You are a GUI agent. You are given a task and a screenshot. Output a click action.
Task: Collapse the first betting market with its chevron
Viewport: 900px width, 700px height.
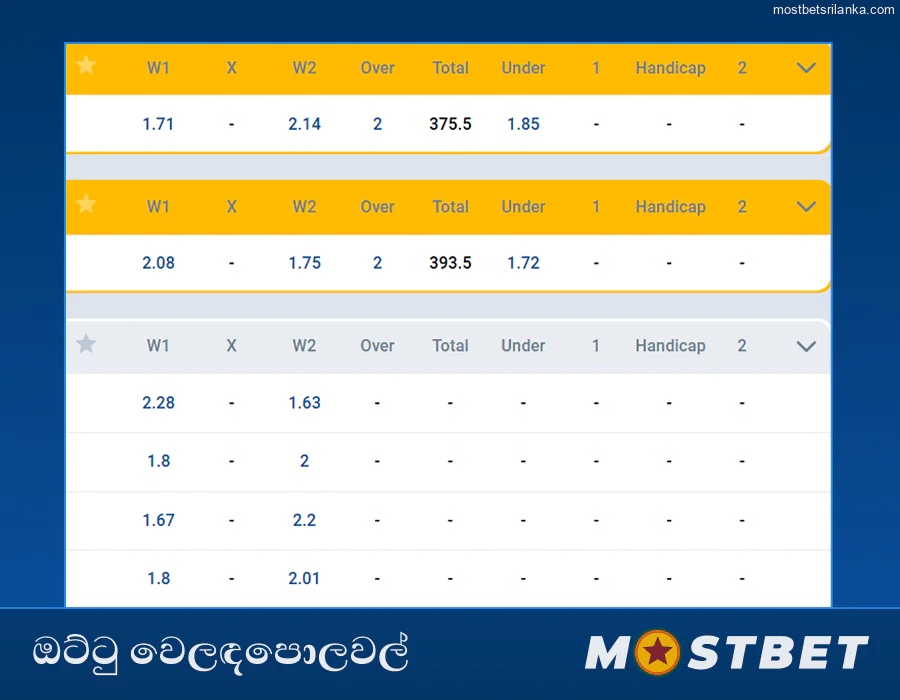pyautogui.click(x=806, y=68)
